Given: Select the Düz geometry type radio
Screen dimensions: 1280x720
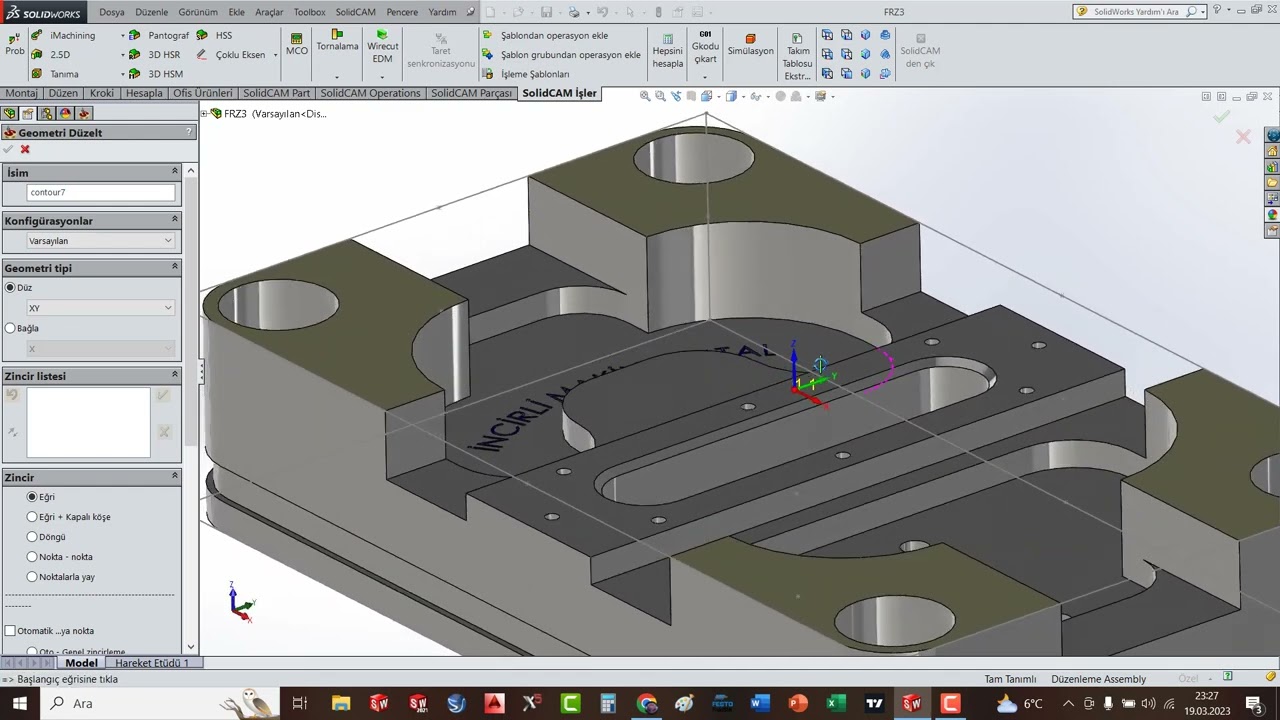Looking at the screenshot, I should [10, 287].
